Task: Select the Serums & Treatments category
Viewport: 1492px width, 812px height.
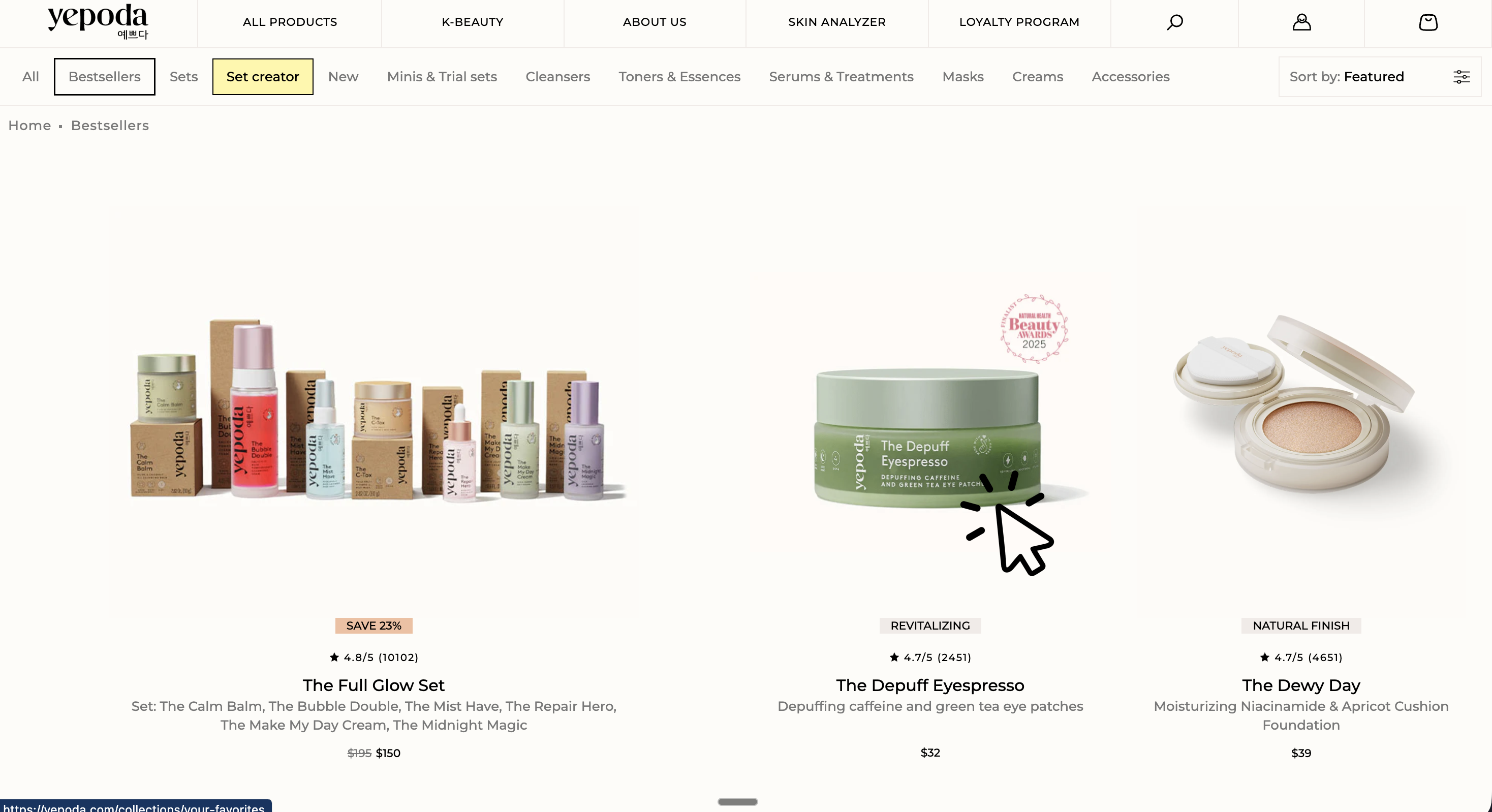Action: pos(841,76)
